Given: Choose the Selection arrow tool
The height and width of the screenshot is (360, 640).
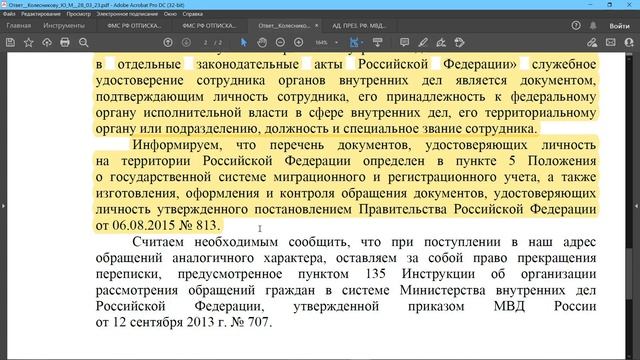Looking at the screenshot, I should coord(244,42).
